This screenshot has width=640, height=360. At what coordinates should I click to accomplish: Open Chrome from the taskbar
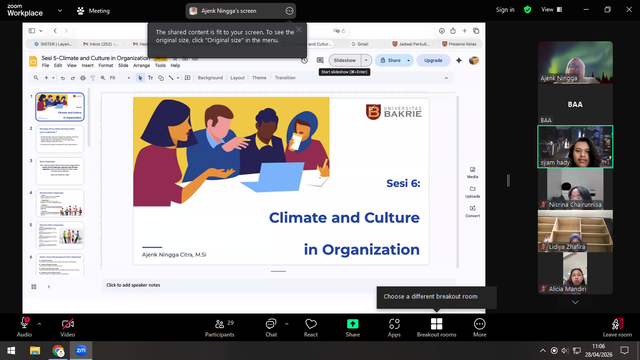click(x=58, y=351)
